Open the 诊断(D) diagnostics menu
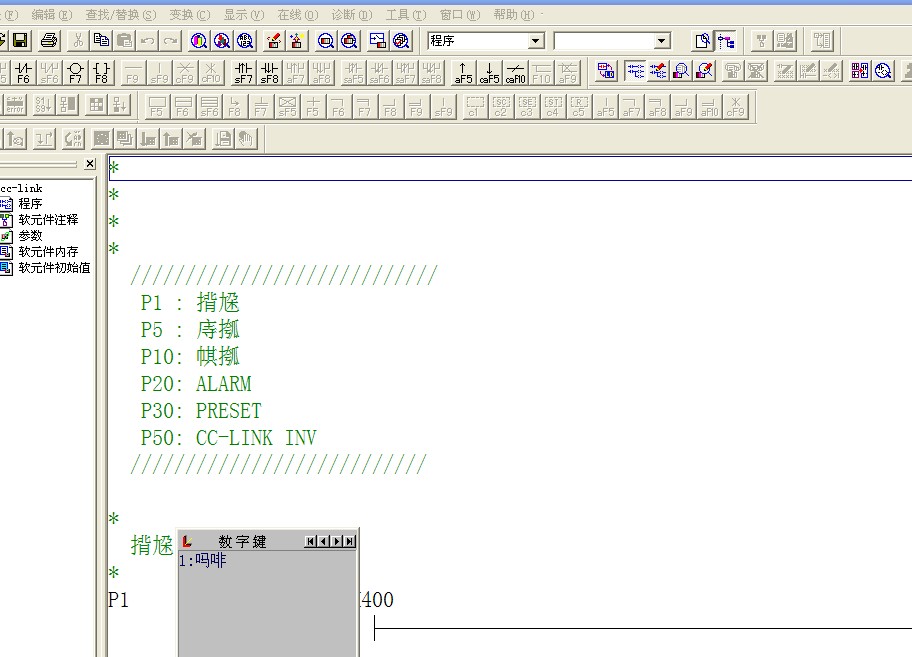The width and height of the screenshot is (912, 657). 350,15
